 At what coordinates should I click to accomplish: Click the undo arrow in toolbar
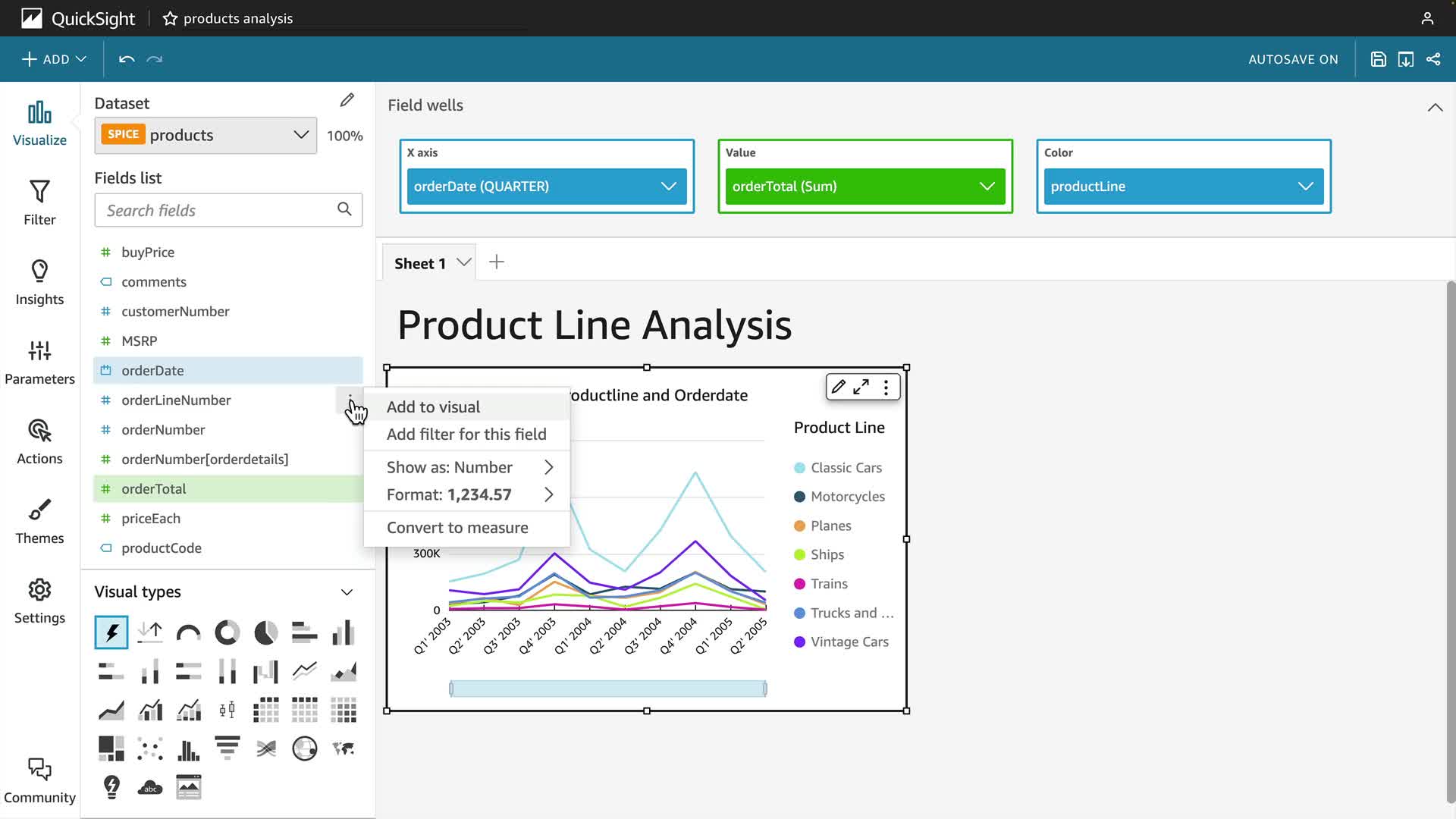pos(127,59)
